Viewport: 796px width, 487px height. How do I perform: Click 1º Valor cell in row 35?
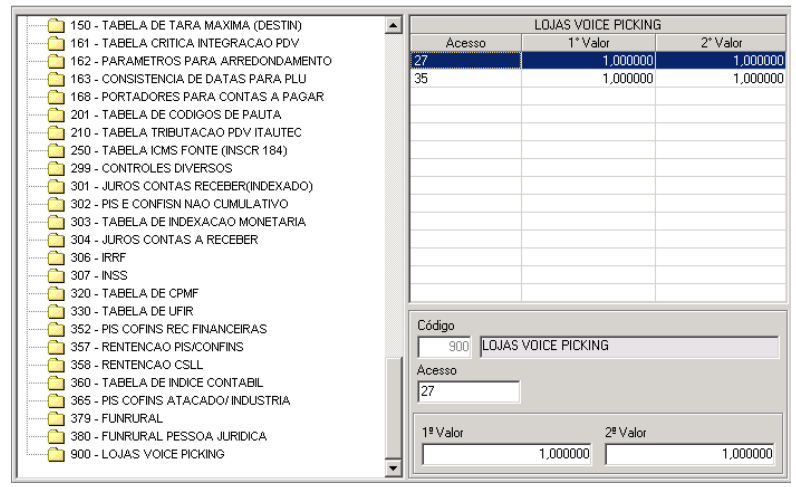pyautogui.click(x=588, y=78)
